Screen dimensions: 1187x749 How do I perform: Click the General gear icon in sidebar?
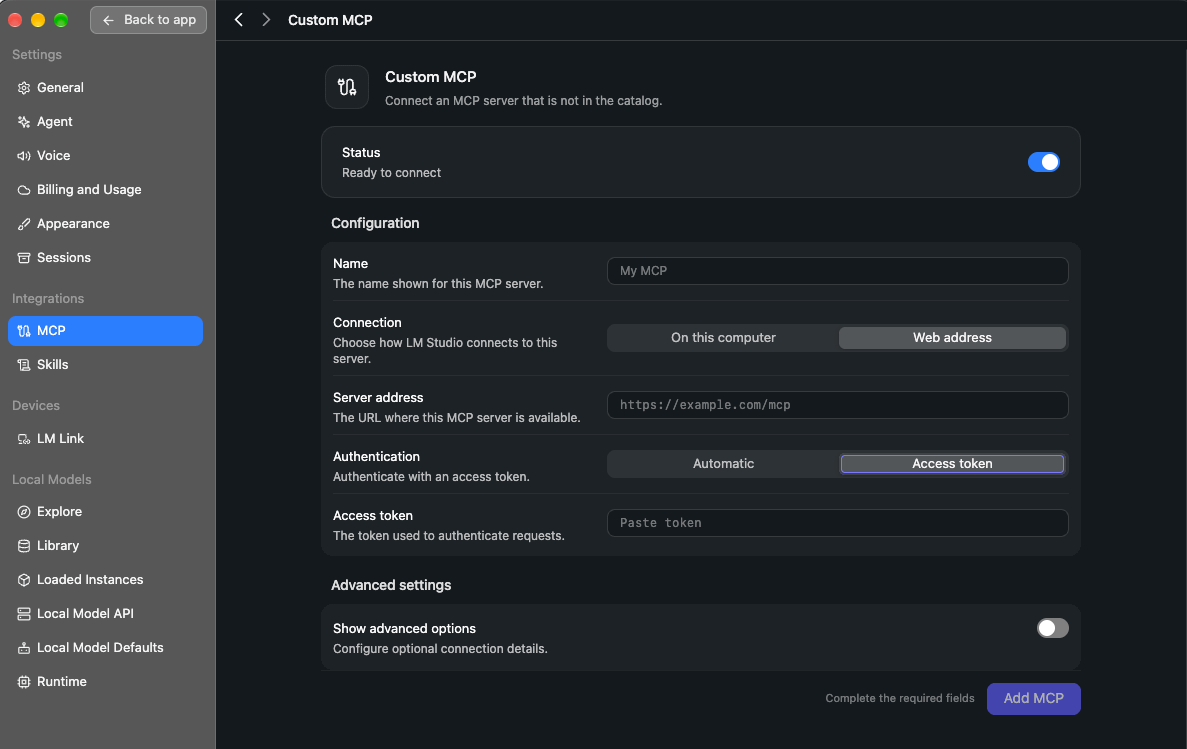coord(24,88)
